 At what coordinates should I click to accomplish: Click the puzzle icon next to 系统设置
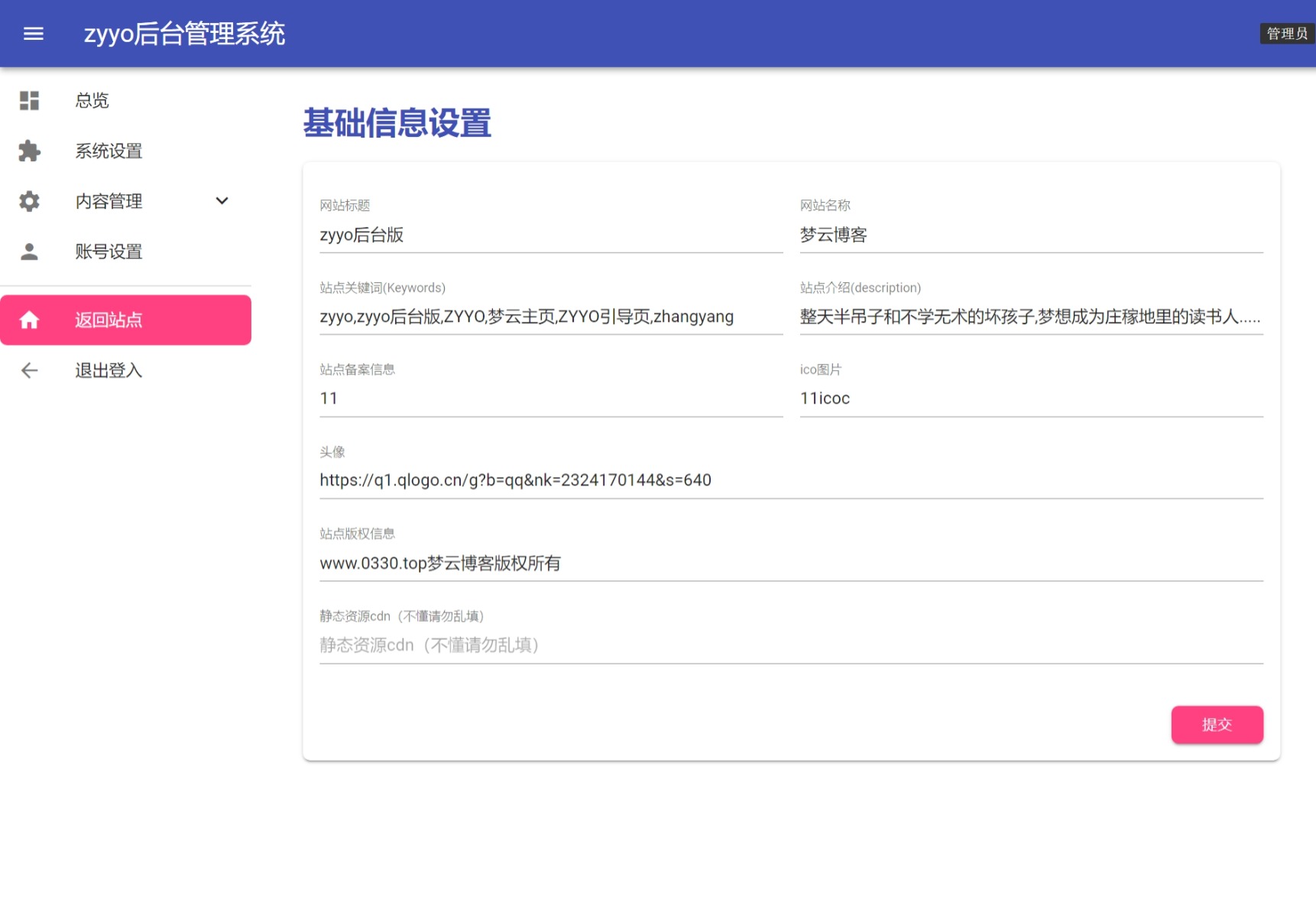tap(28, 151)
